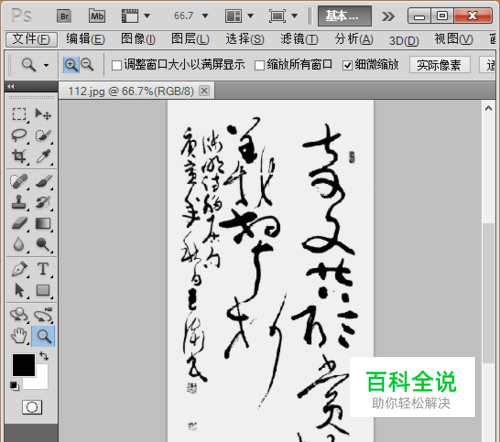500x442 pixels.
Task: Select the Blur tool
Action: click(x=19, y=244)
